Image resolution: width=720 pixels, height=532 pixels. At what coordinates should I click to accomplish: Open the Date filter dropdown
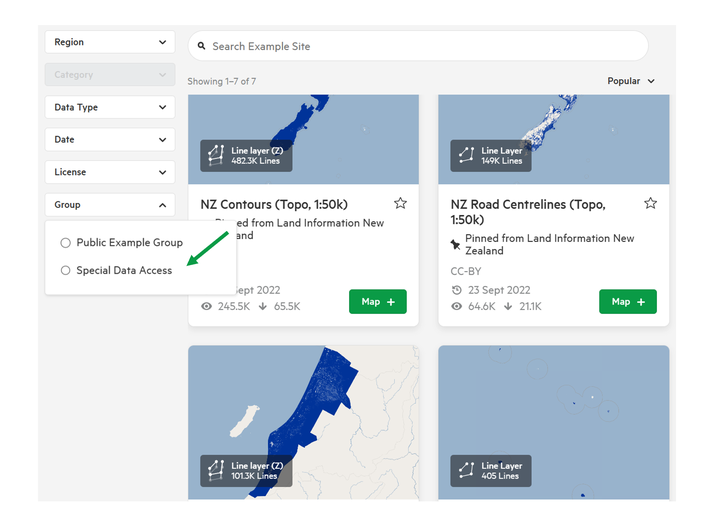tap(110, 140)
